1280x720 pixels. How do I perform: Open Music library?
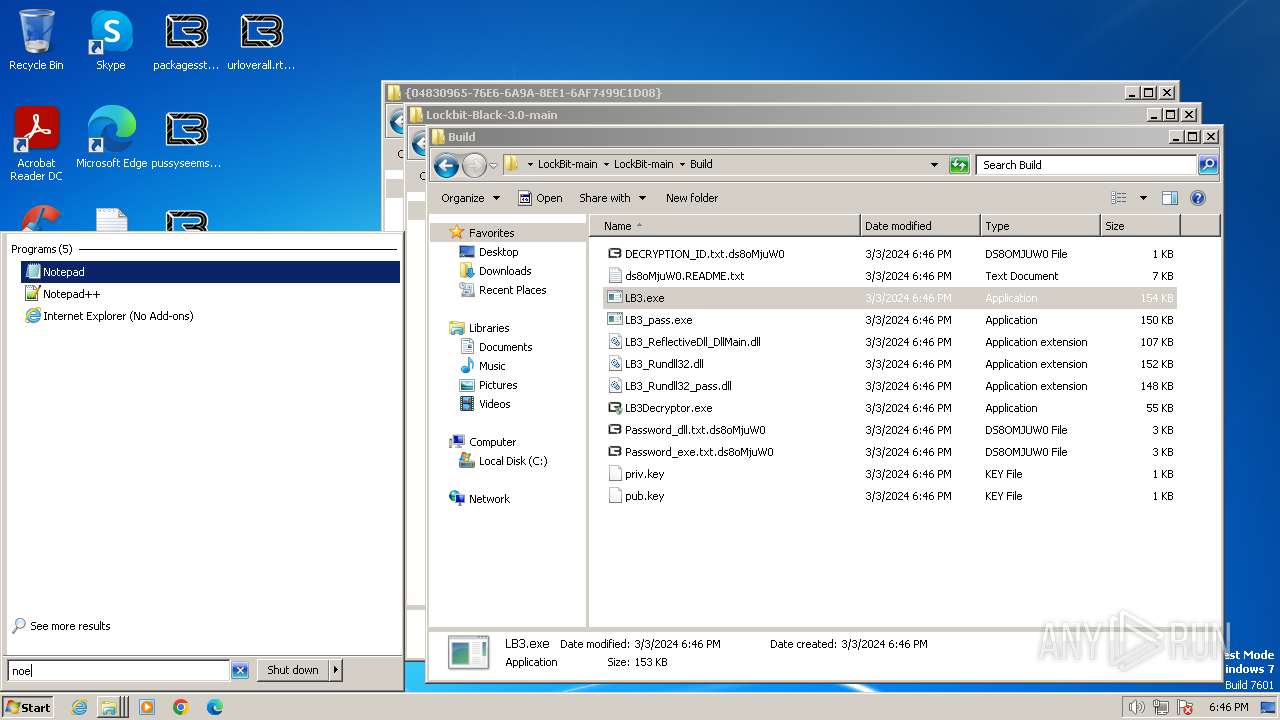[x=492, y=366]
